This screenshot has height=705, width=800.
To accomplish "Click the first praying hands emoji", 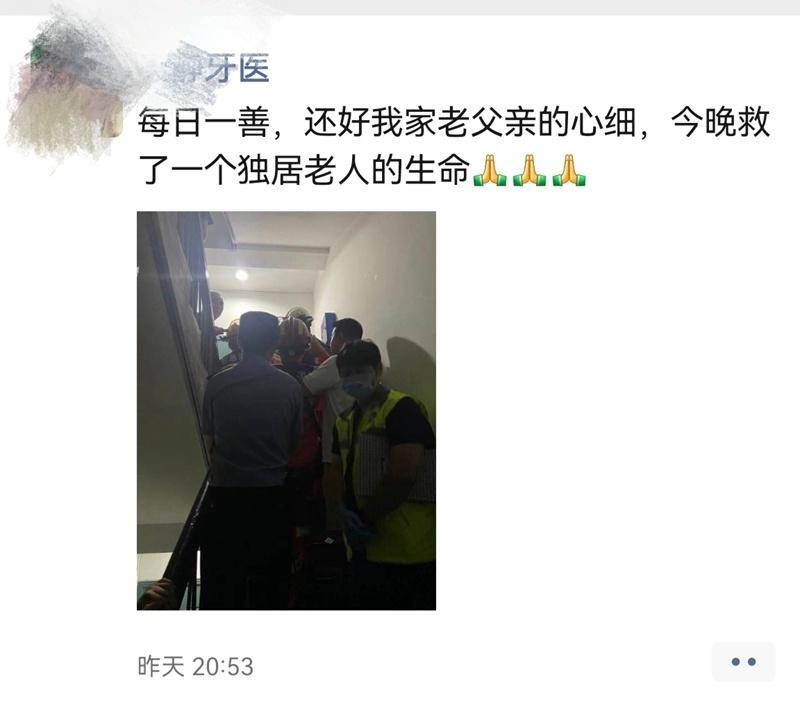I will [x=489, y=170].
